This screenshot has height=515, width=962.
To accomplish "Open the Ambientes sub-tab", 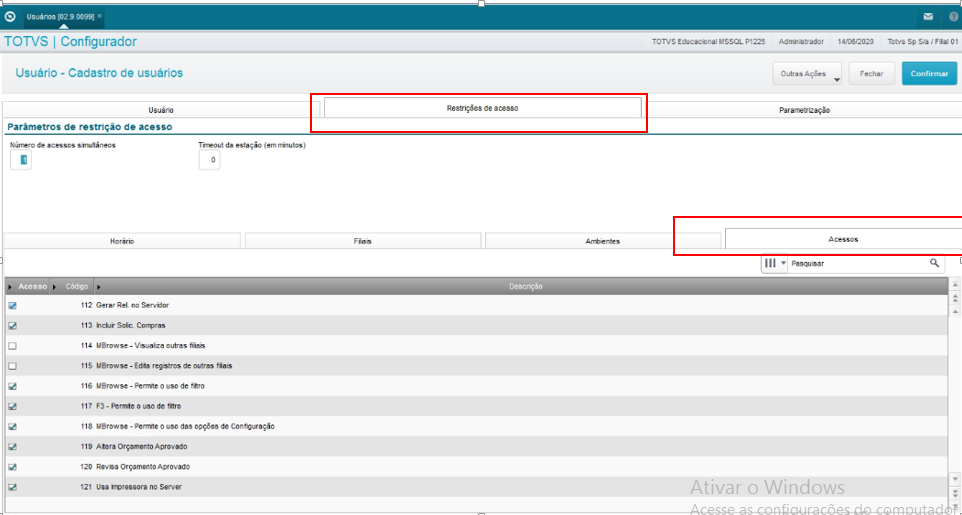I will coord(602,241).
